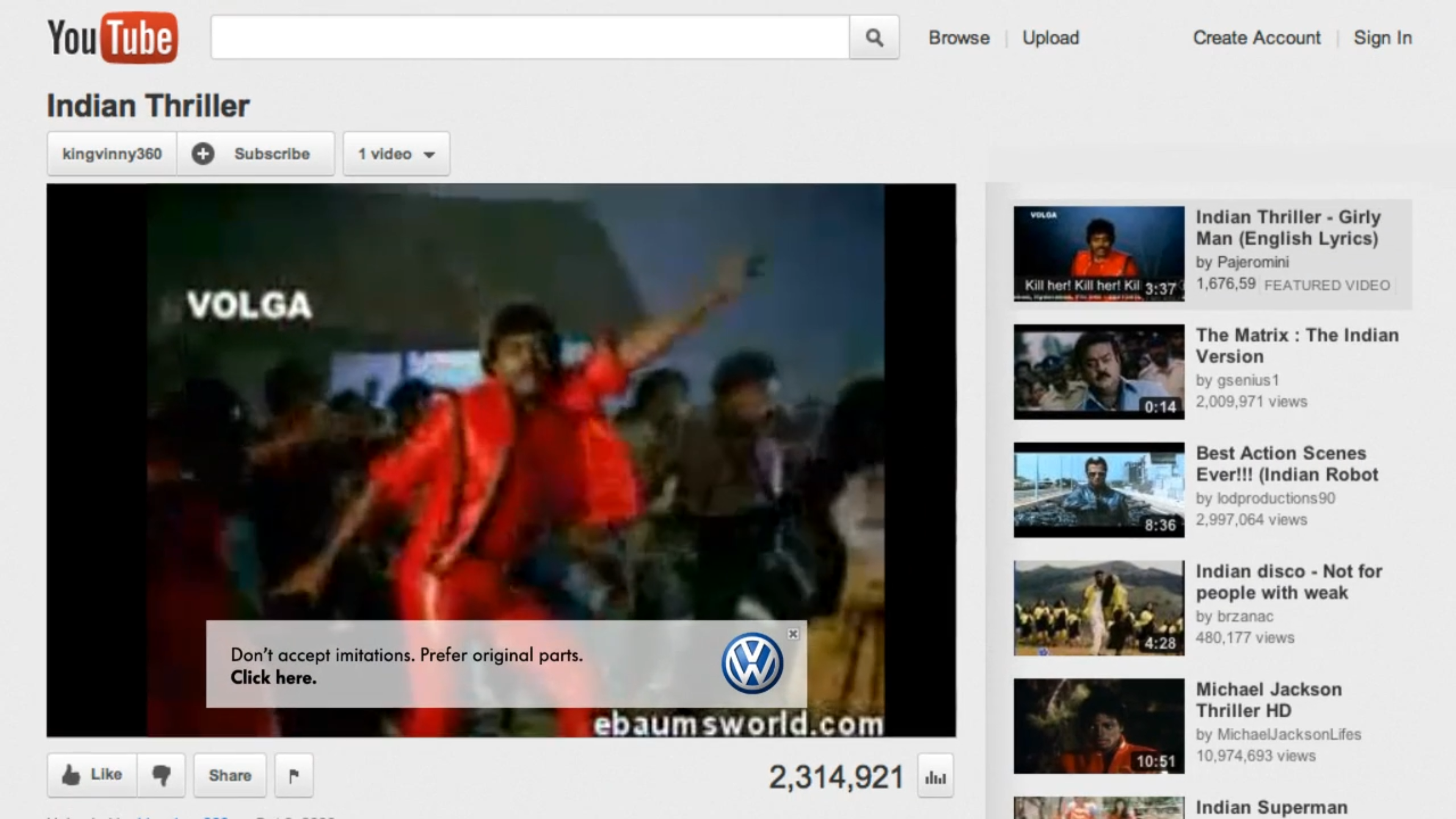Flag the video with the flag icon
1456x819 pixels.
pos(294,775)
